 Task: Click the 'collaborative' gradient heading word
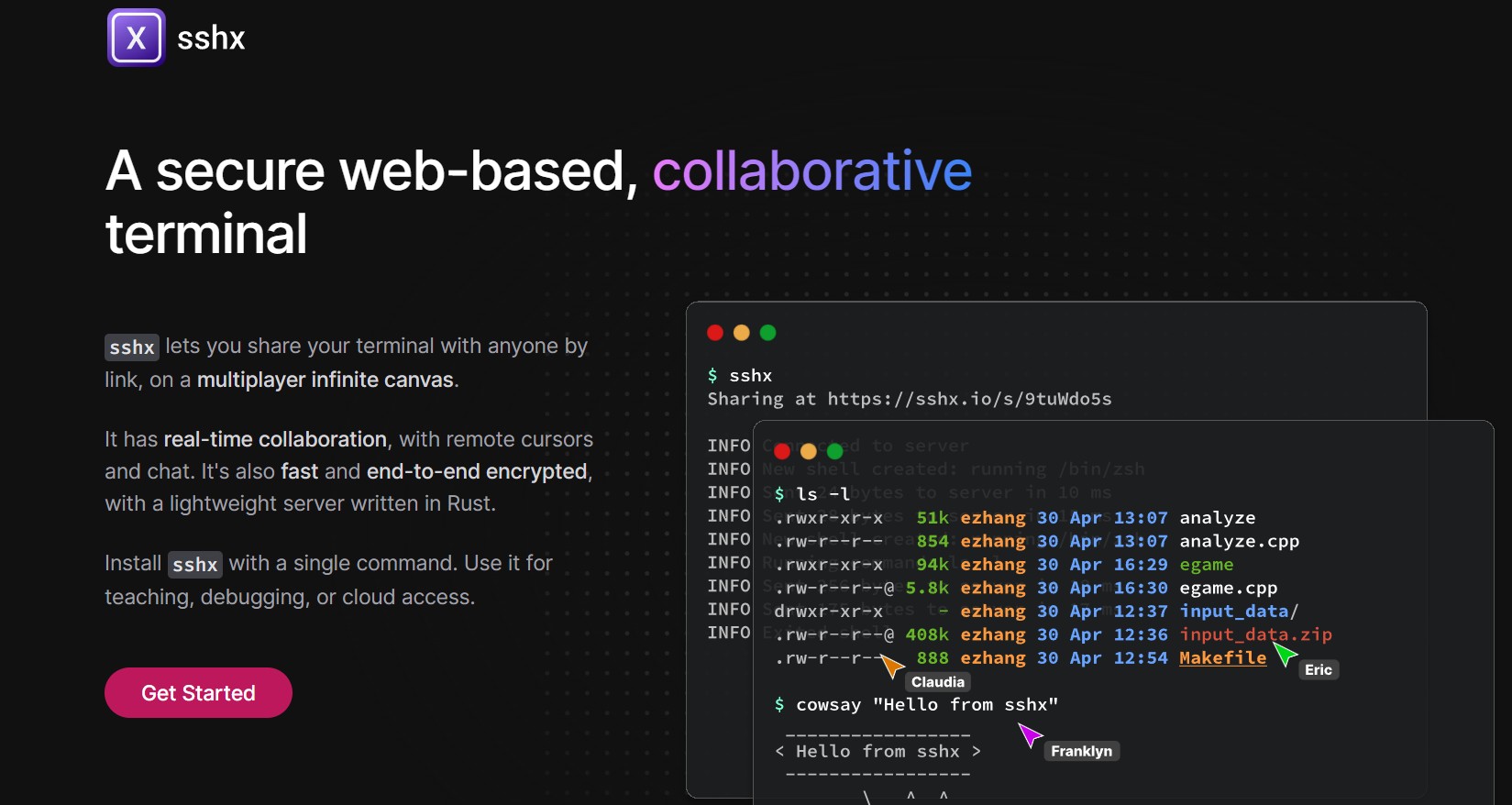[812, 171]
